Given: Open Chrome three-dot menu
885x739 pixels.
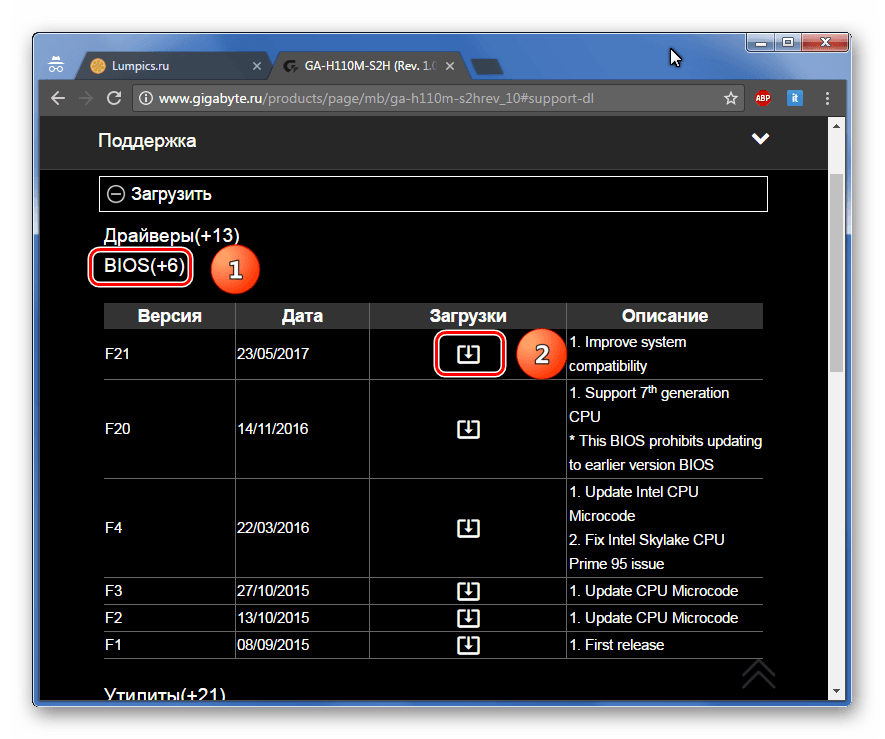Looking at the screenshot, I should (x=827, y=98).
